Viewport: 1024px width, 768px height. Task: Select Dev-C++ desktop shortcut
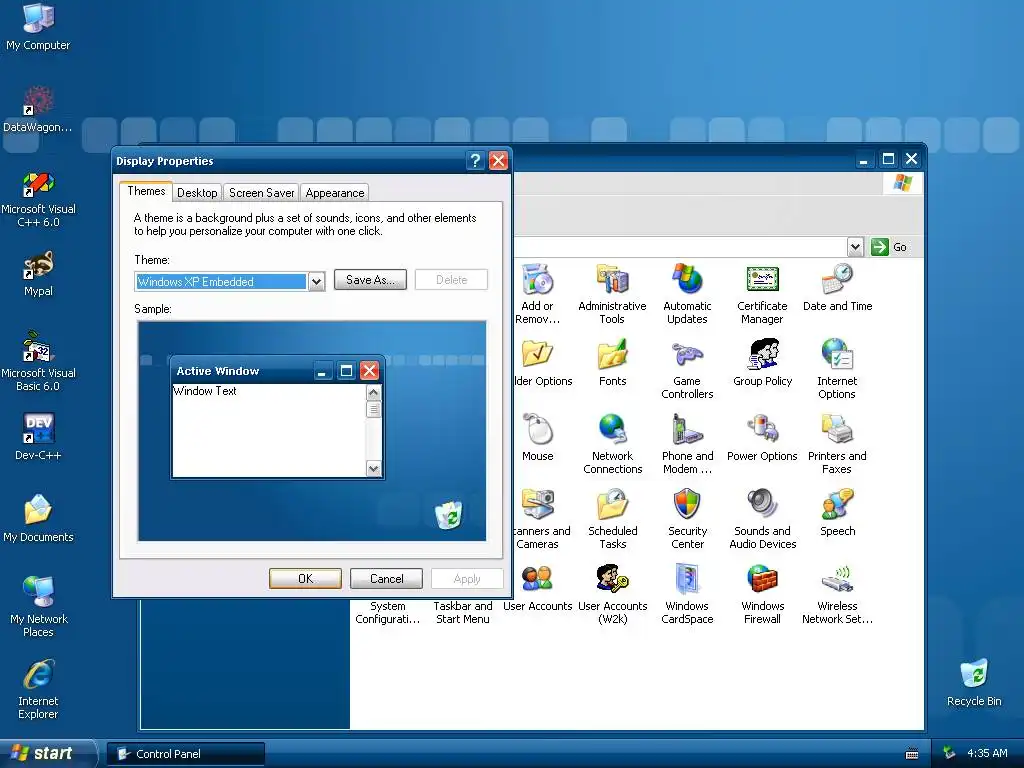(38, 429)
